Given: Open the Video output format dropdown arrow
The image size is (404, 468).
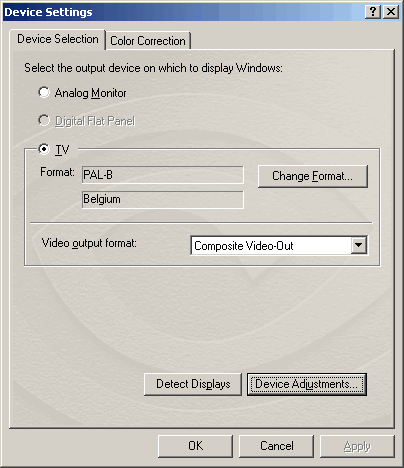Looking at the screenshot, I should (x=359, y=246).
